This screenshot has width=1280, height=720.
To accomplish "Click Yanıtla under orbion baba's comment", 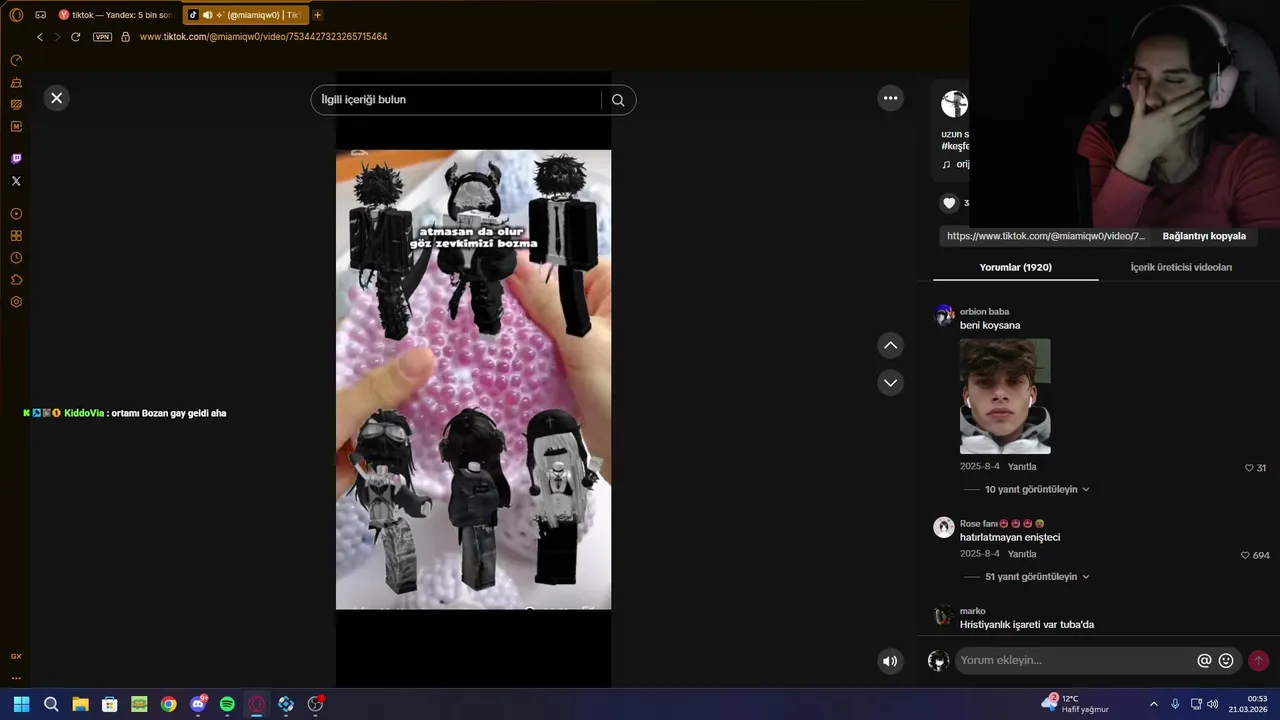I will click(1022, 467).
